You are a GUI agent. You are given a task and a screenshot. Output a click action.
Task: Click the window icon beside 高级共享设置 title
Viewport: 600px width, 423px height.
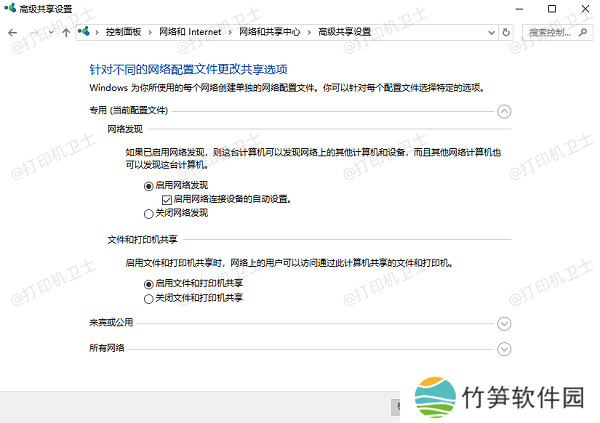[x=10, y=8]
